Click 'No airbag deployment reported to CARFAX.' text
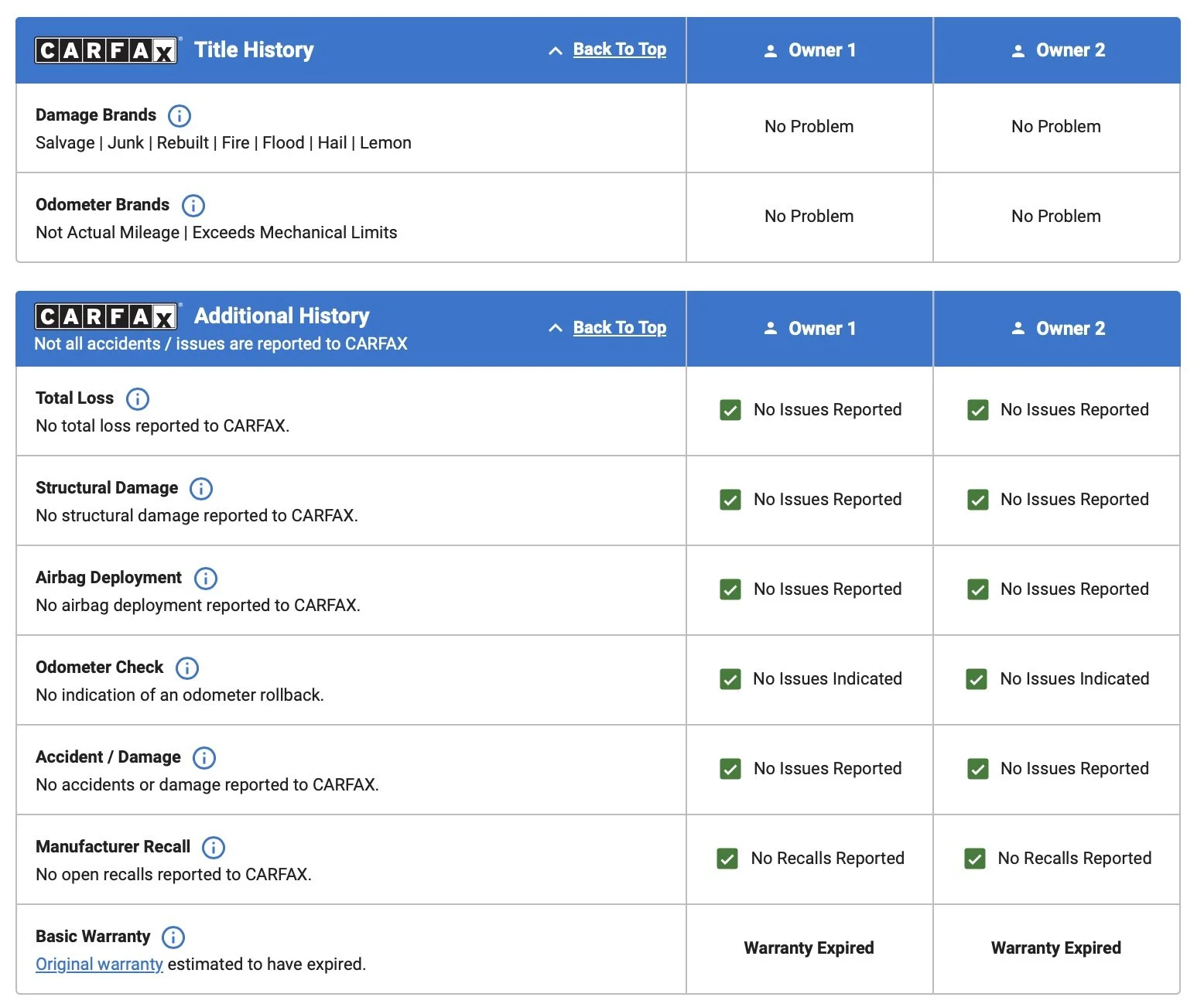The height and width of the screenshot is (1004, 1204). click(198, 606)
